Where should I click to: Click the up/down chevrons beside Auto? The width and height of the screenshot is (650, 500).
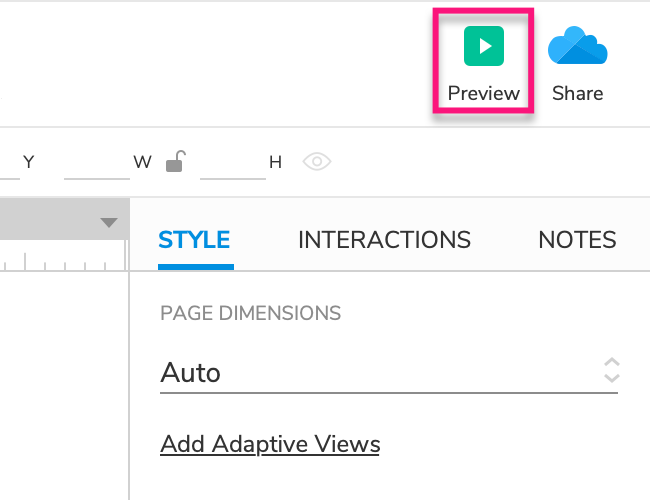pyautogui.click(x=612, y=371)
